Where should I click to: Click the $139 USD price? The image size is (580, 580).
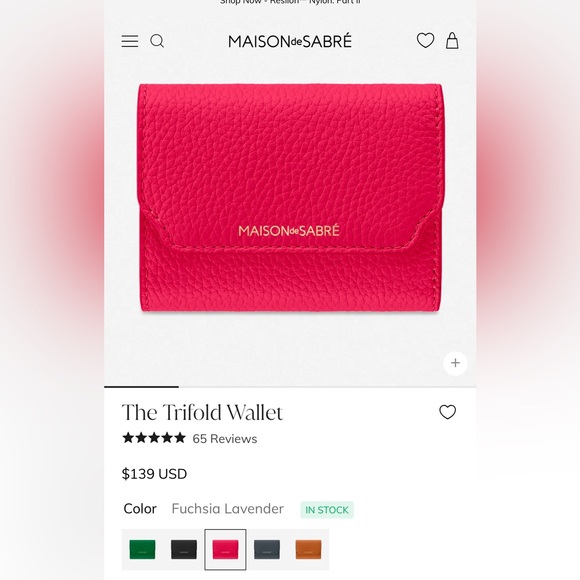tap(154, 474)
